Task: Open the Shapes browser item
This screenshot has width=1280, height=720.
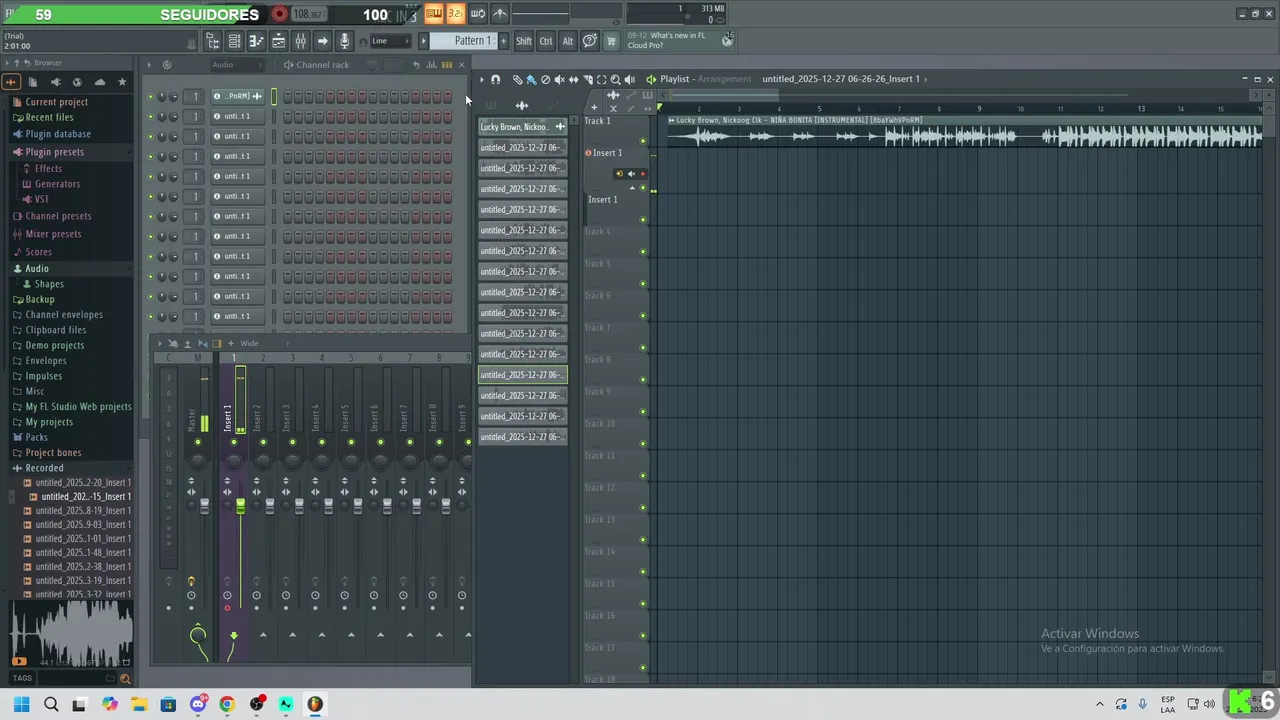Action: click(x=49, y=284)
